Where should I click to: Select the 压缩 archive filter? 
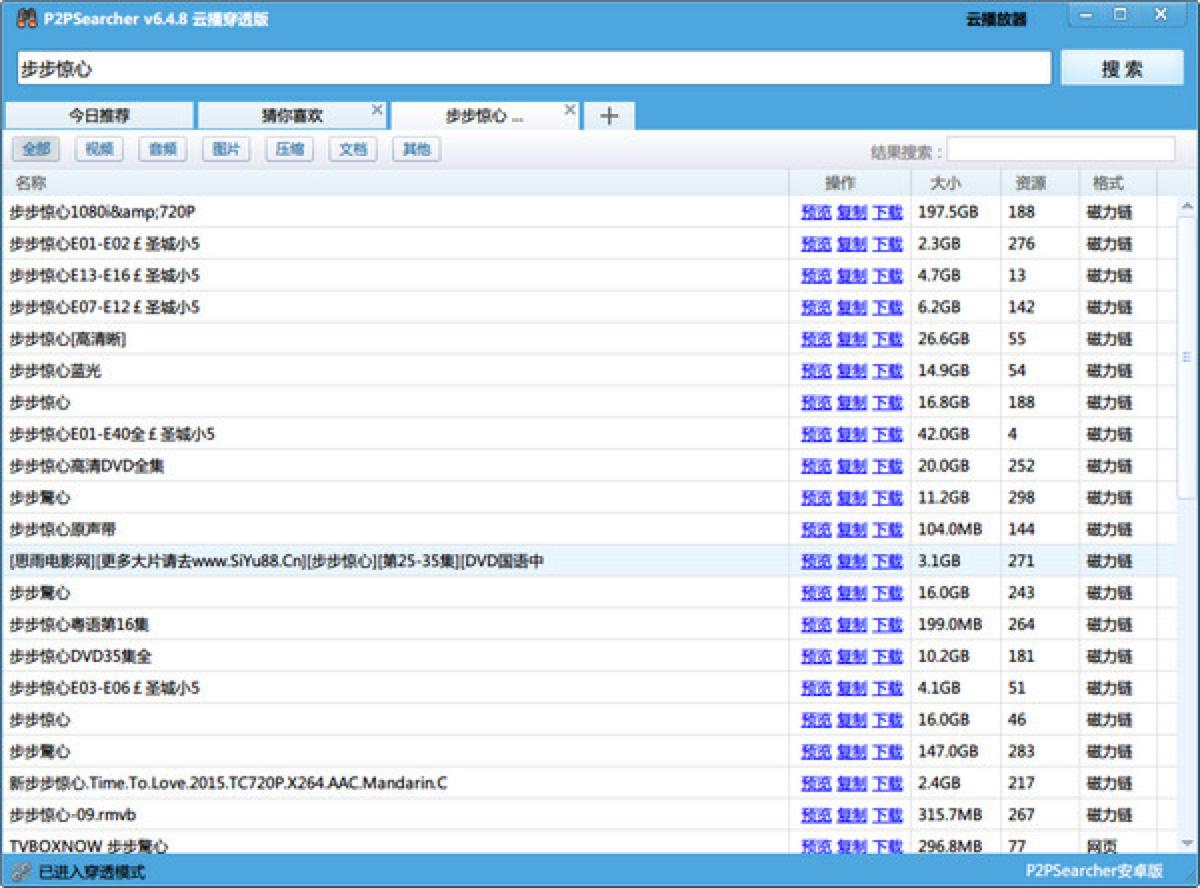[288, 149]
